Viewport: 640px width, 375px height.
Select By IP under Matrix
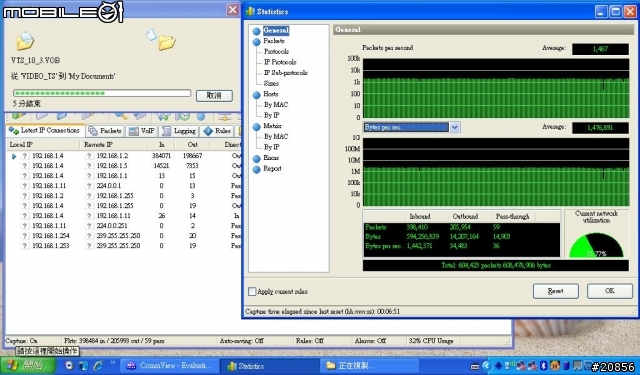coord(271,147)
